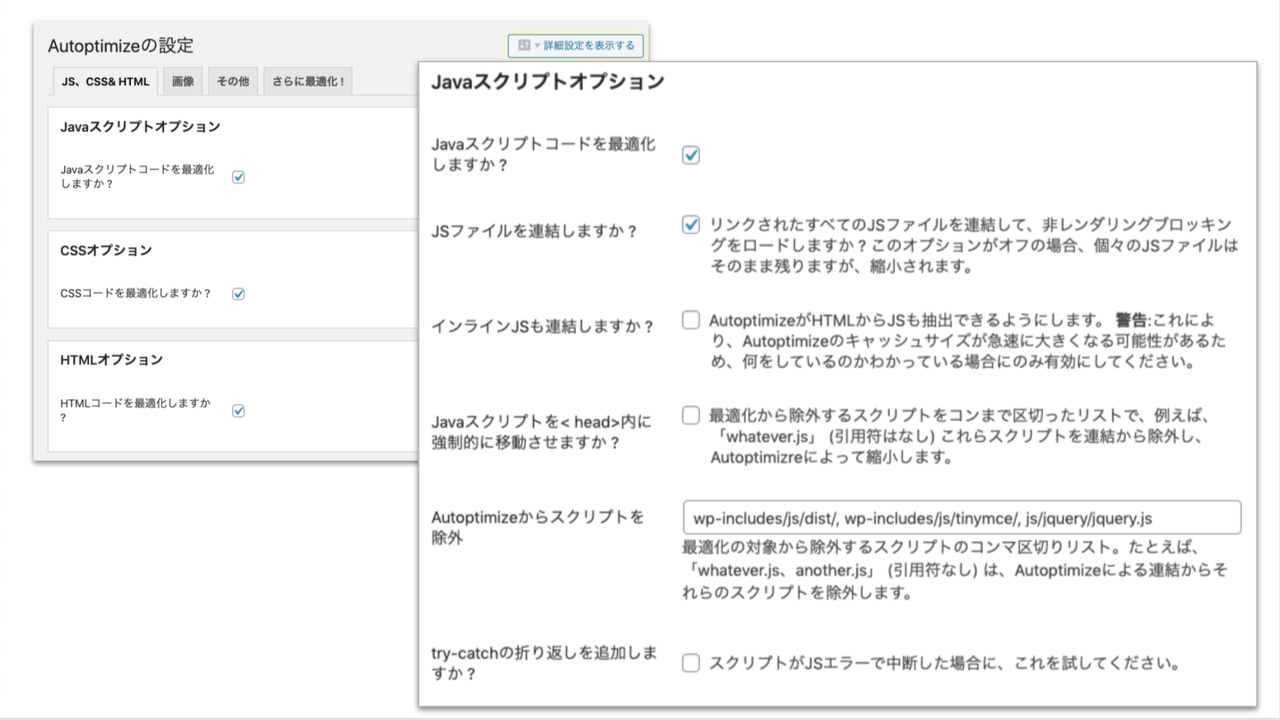This screenshot has height=720, width=1280.
Task: Switch to the JS、CSS& HTML tab
Action: (x=105, y=82)
